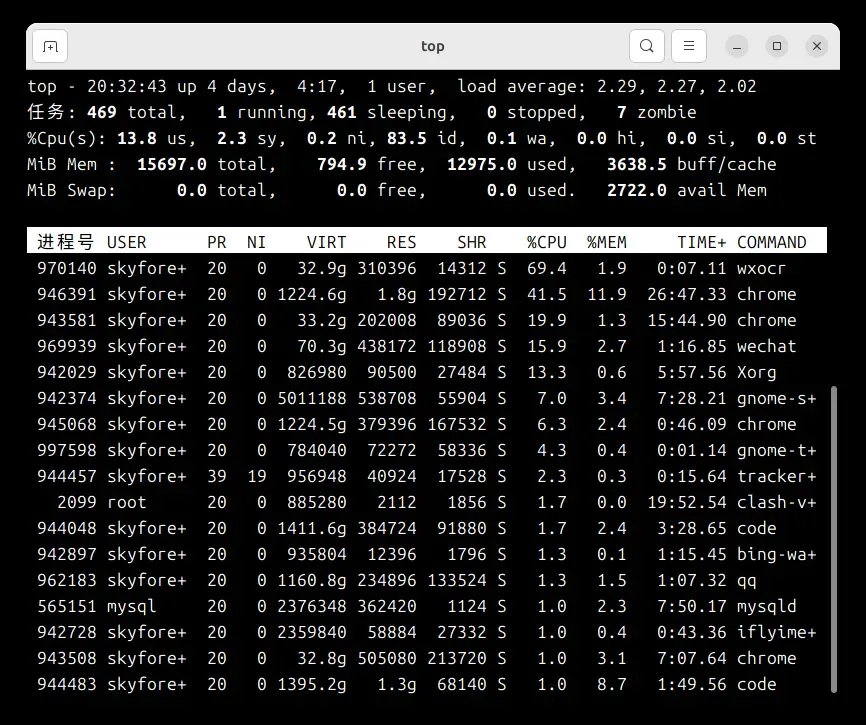This screenshot has height=725, width=866.
Task: Click the TIME+ column header
Action: point(701,242)
